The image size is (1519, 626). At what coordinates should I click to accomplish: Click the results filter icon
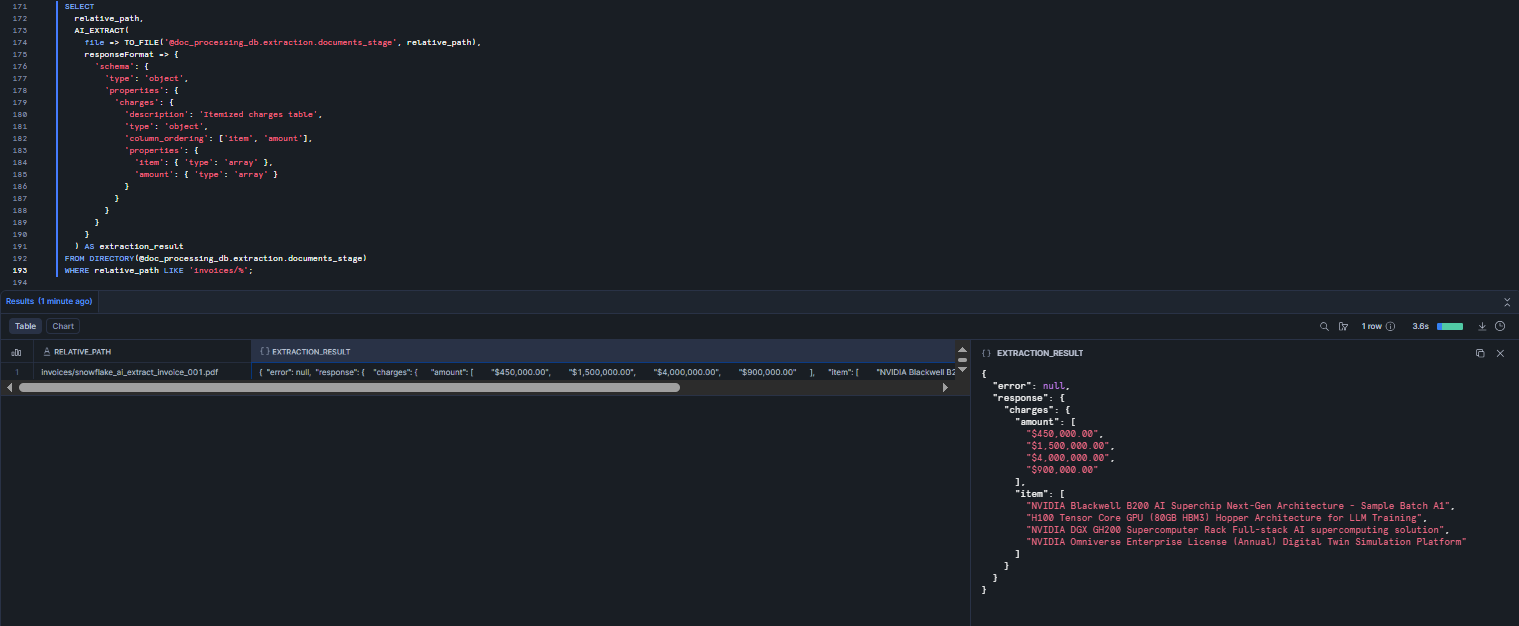[1343, 326]
